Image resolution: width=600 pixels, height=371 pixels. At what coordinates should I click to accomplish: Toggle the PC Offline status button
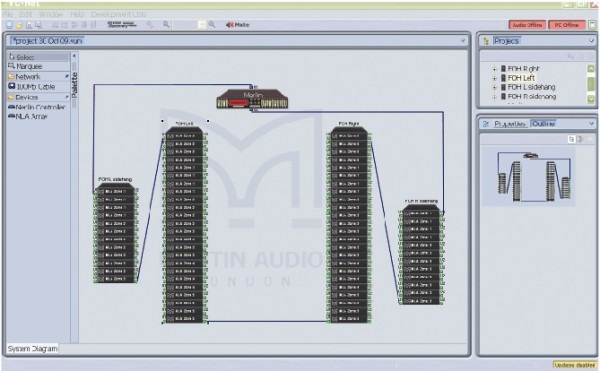pos(567,25)
